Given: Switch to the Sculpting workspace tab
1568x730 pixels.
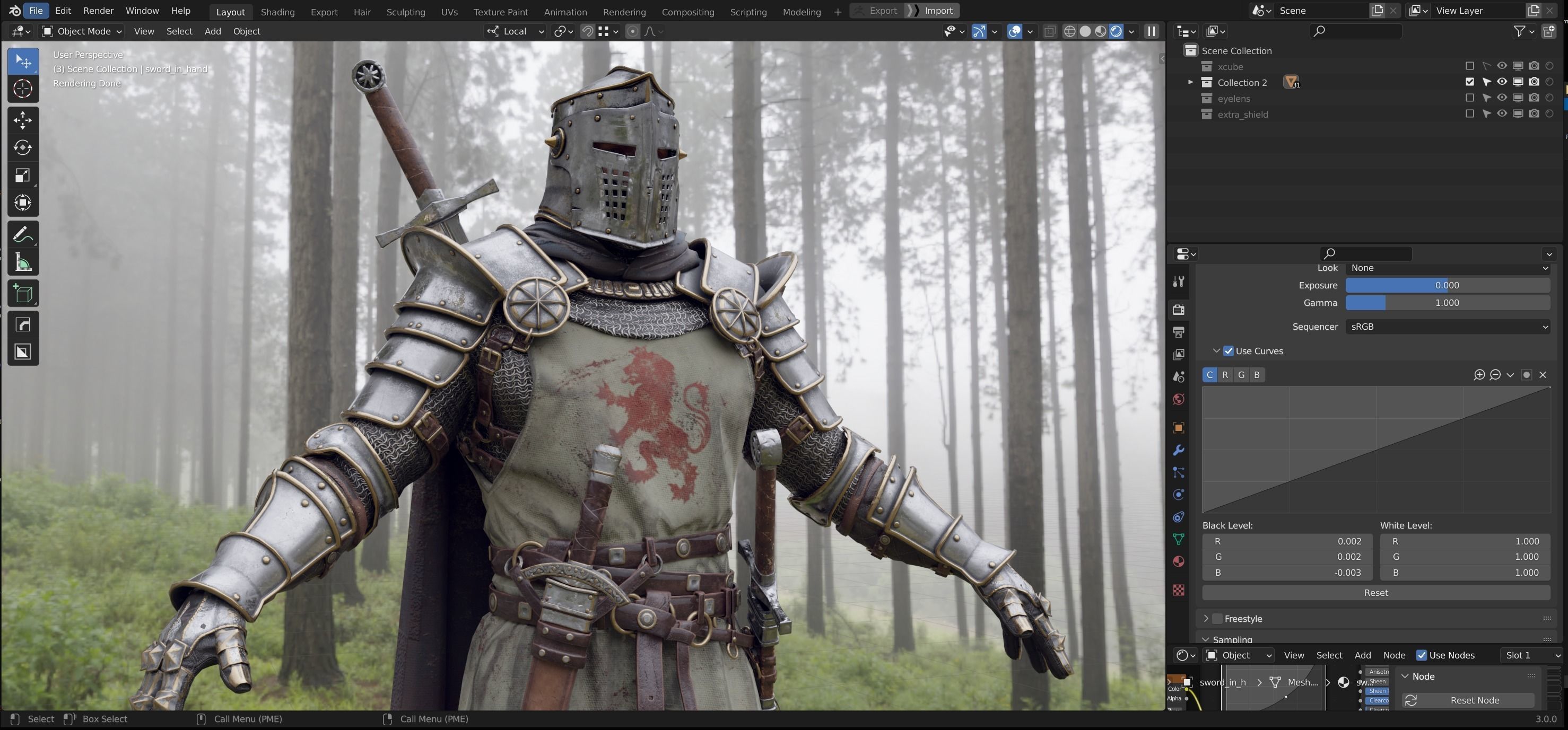Looking at the screenshot, I should (x=405, y=12).
